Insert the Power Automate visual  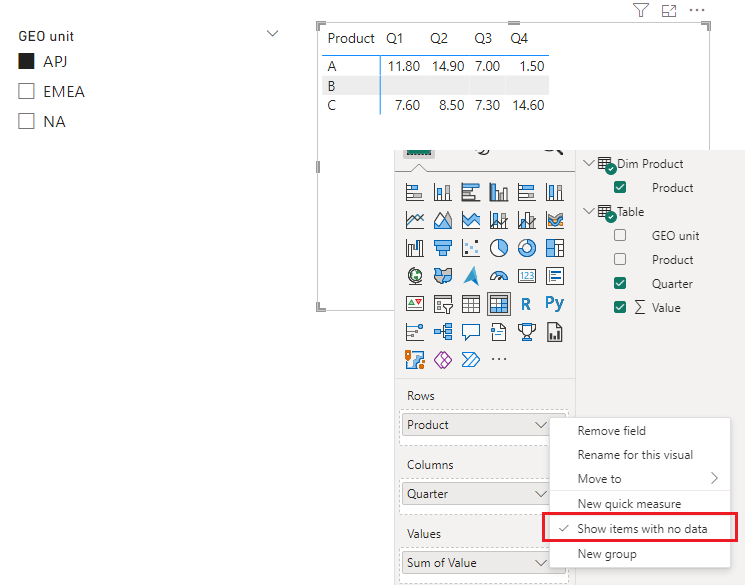471,359
